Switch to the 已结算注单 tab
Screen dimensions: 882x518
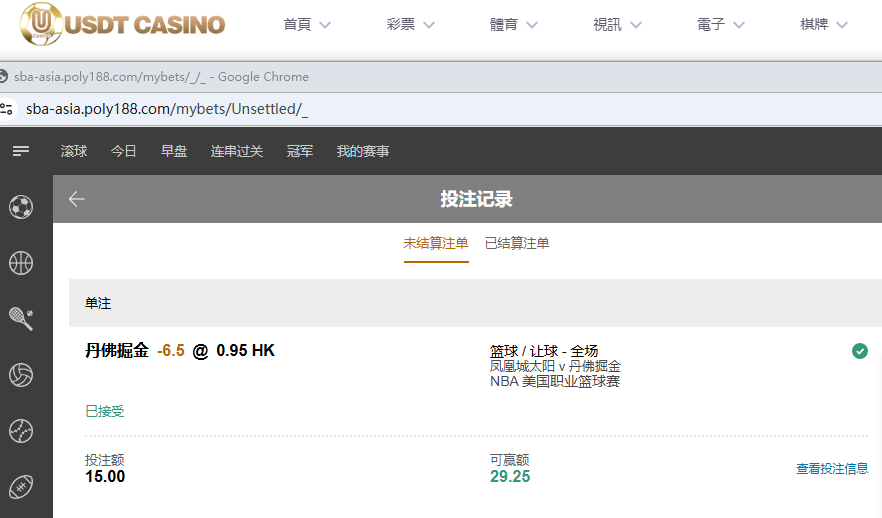[517, 243]
